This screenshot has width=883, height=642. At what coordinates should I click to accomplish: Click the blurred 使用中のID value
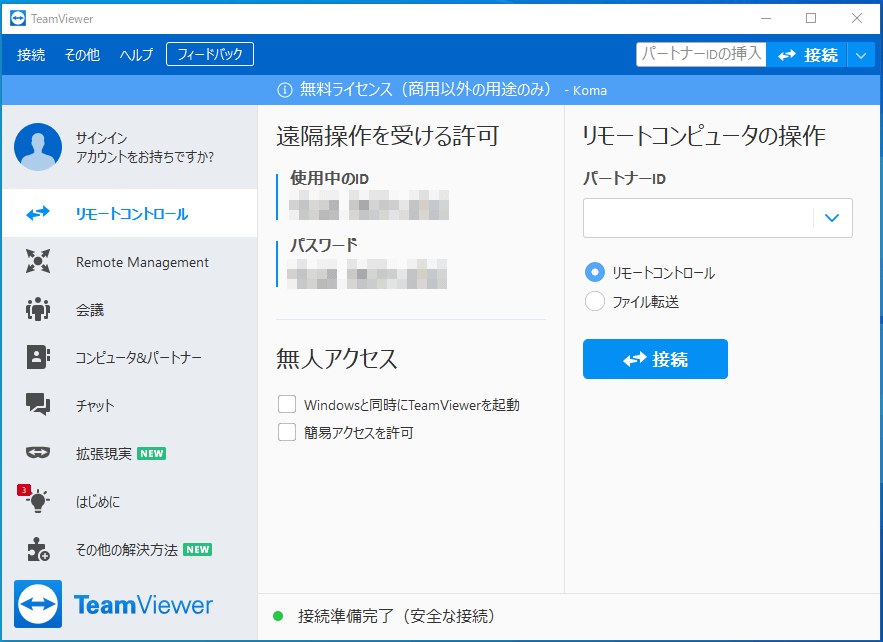(x=369, y=205)
